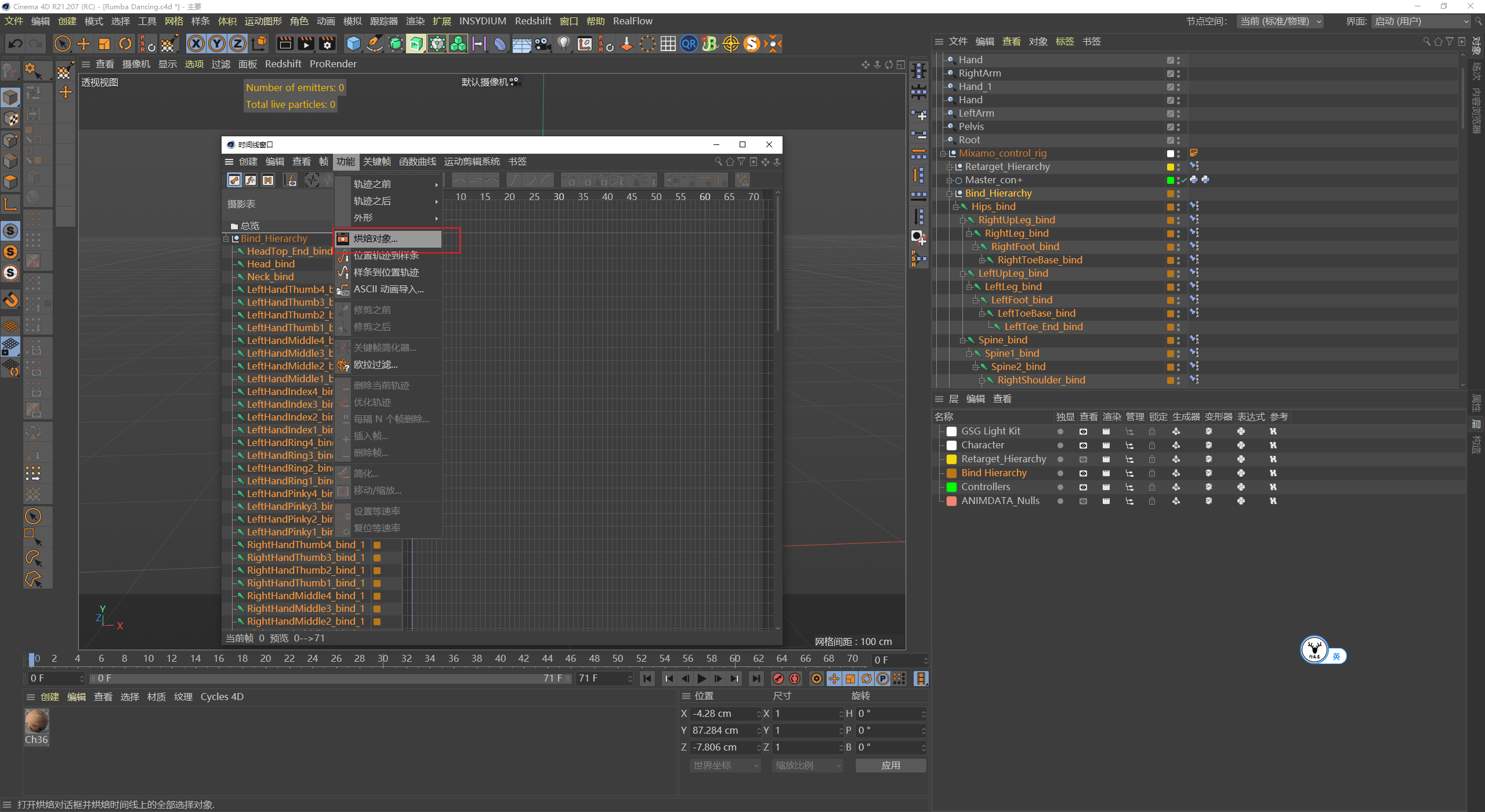1485x812 pixels.
Task: Click the 应用 apply button
Action: [x=890, y=766]
